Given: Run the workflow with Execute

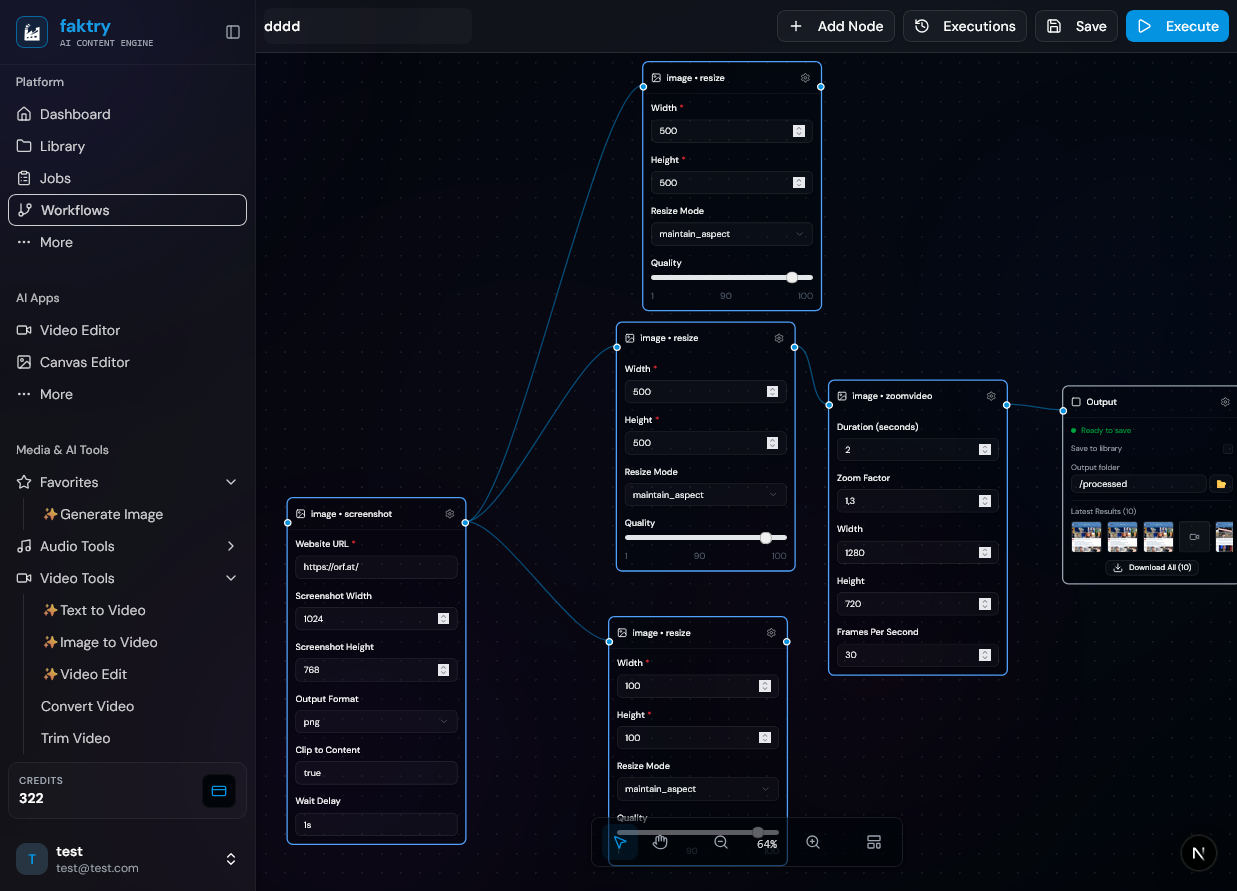Looking at the screenshot, I should (x=1177, y=26).
